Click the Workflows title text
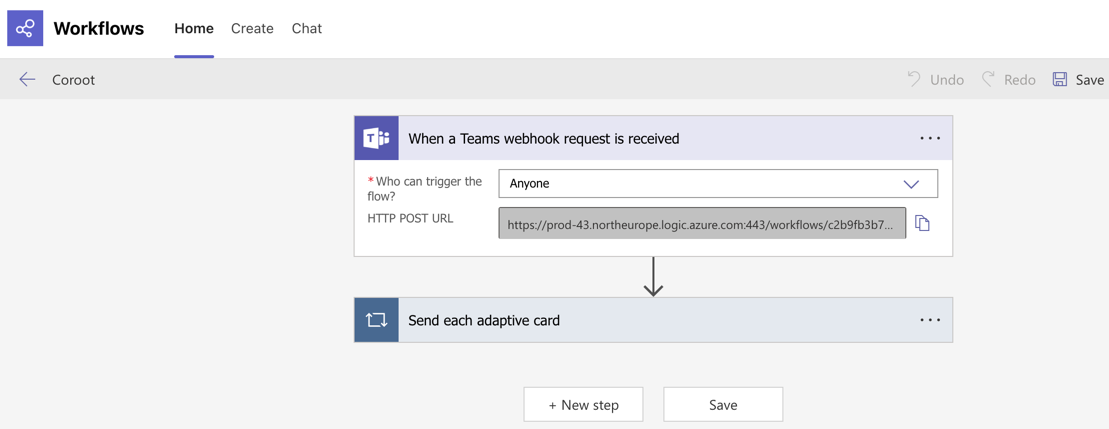Image resolution: width=1109 pixels, height=429 pixels. [99, 29]
